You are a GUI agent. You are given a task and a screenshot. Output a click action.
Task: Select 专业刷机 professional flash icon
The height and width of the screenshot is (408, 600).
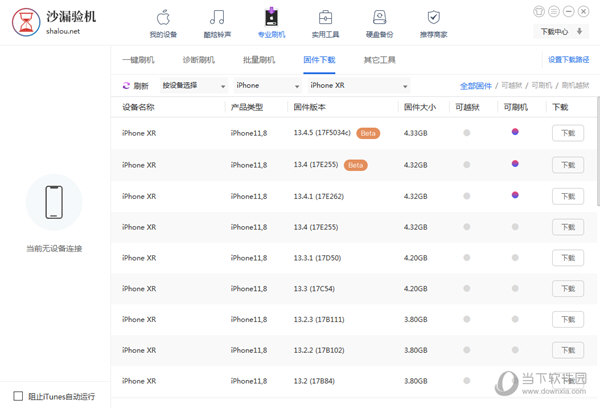point(271,18)
